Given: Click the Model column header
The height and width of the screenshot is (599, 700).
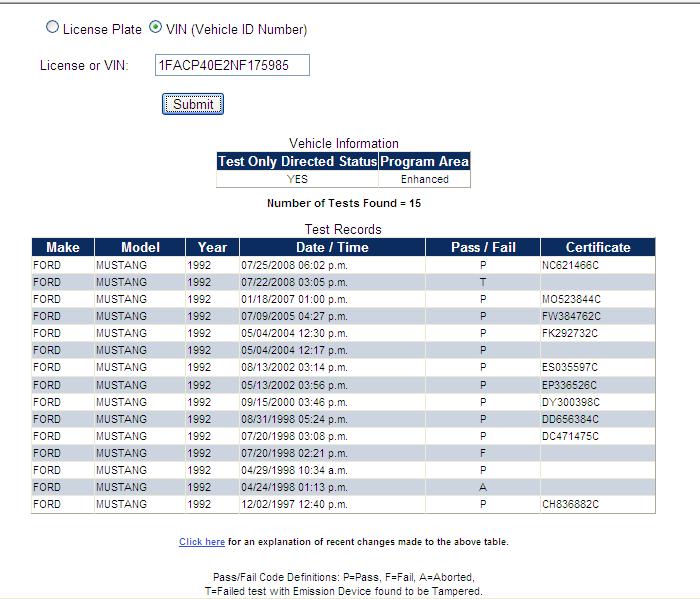Looking at the screenshot, I should coord(140,247).
